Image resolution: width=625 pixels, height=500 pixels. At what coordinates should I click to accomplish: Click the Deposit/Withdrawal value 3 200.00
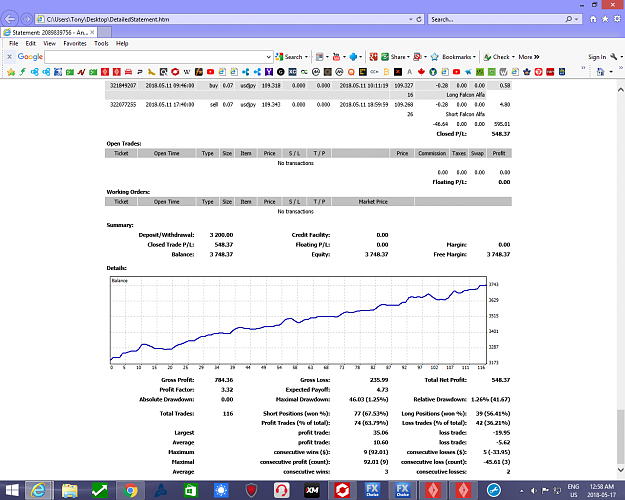click(x=222, y=235)
